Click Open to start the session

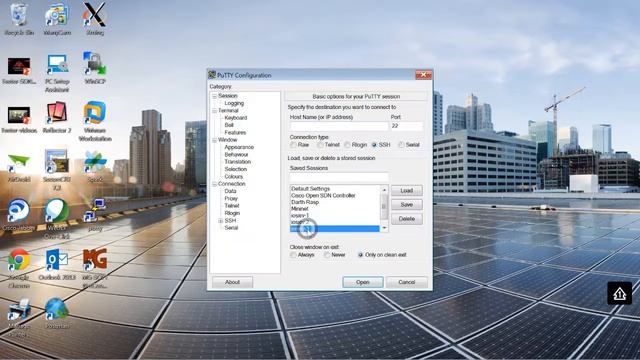[x=362, y=282]
